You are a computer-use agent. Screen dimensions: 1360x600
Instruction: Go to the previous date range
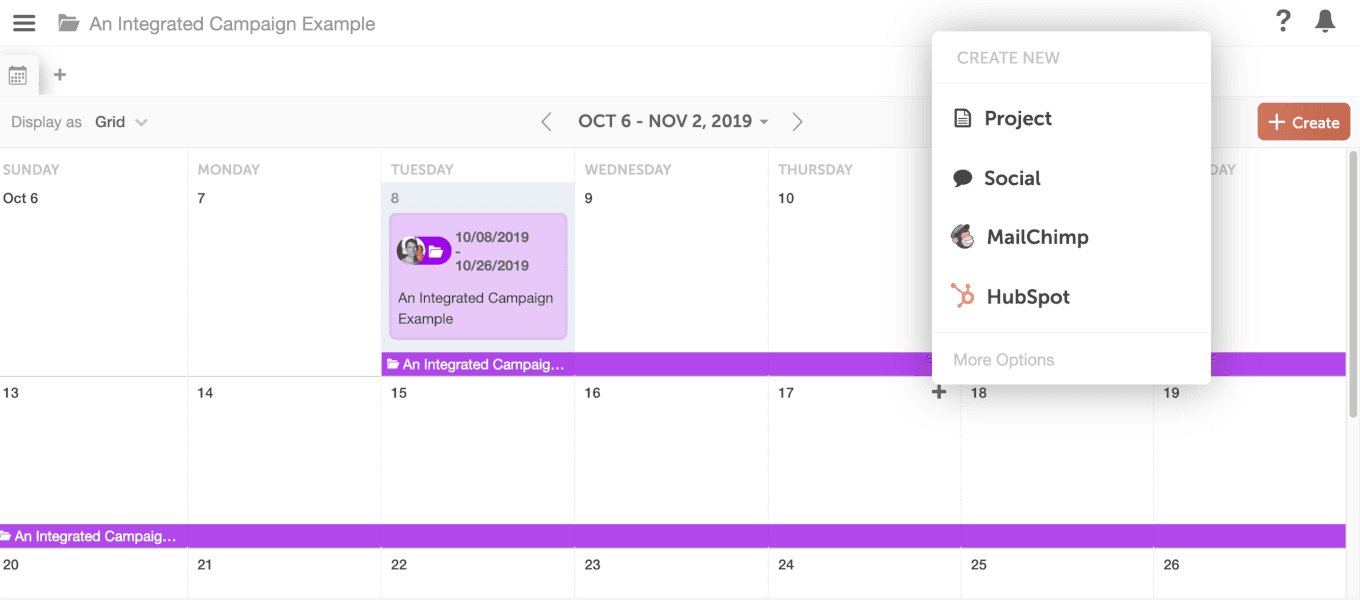point(546,122)
